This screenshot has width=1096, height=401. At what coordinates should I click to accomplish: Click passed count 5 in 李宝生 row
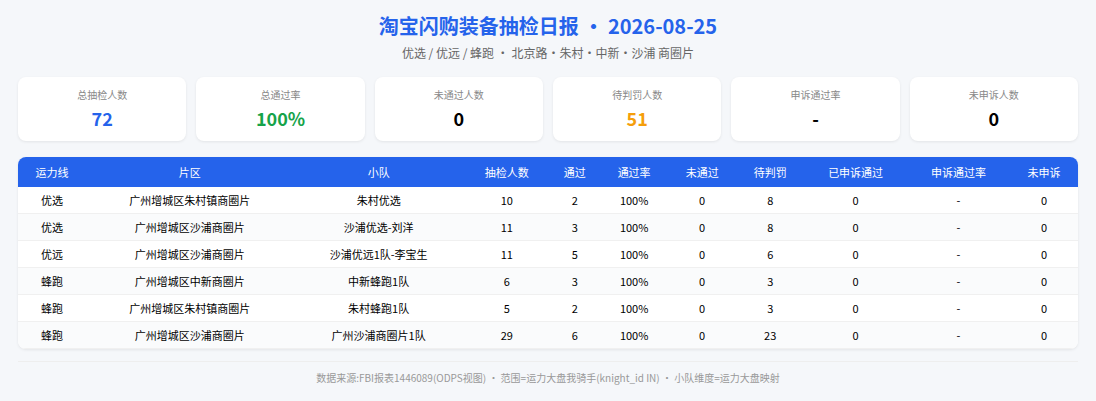click(x=575, y=255)
